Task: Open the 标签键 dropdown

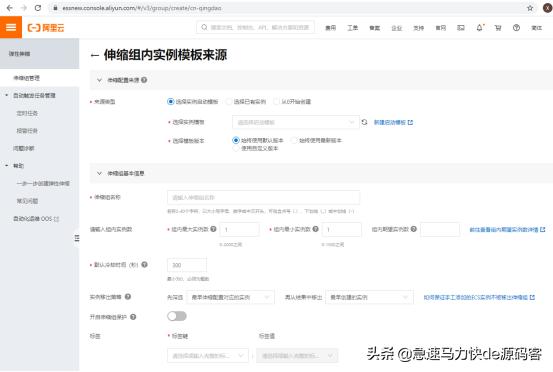Action: 208,355
